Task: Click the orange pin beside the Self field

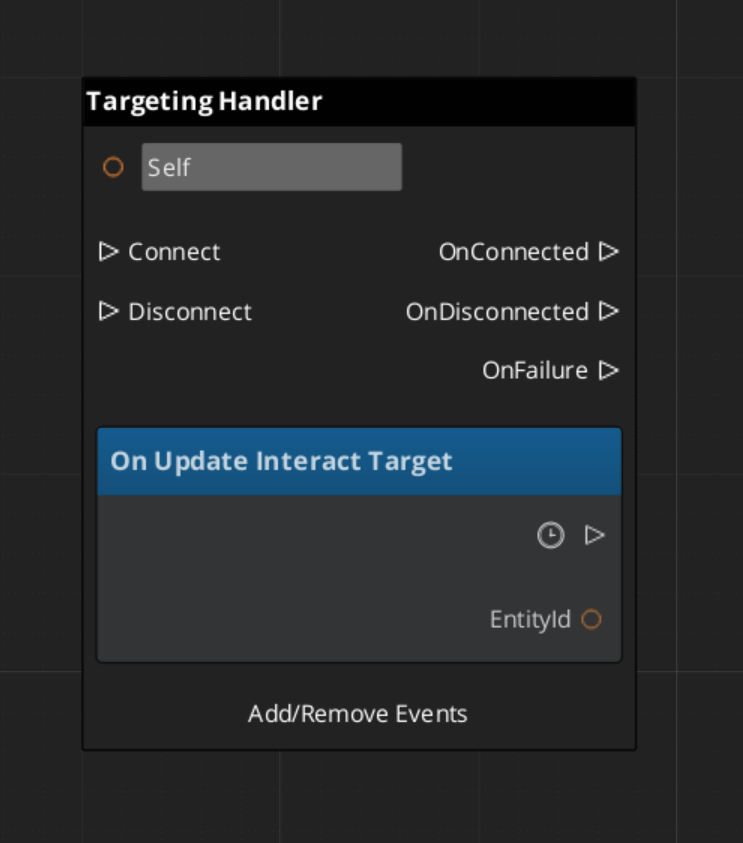Action: [113, 167]
